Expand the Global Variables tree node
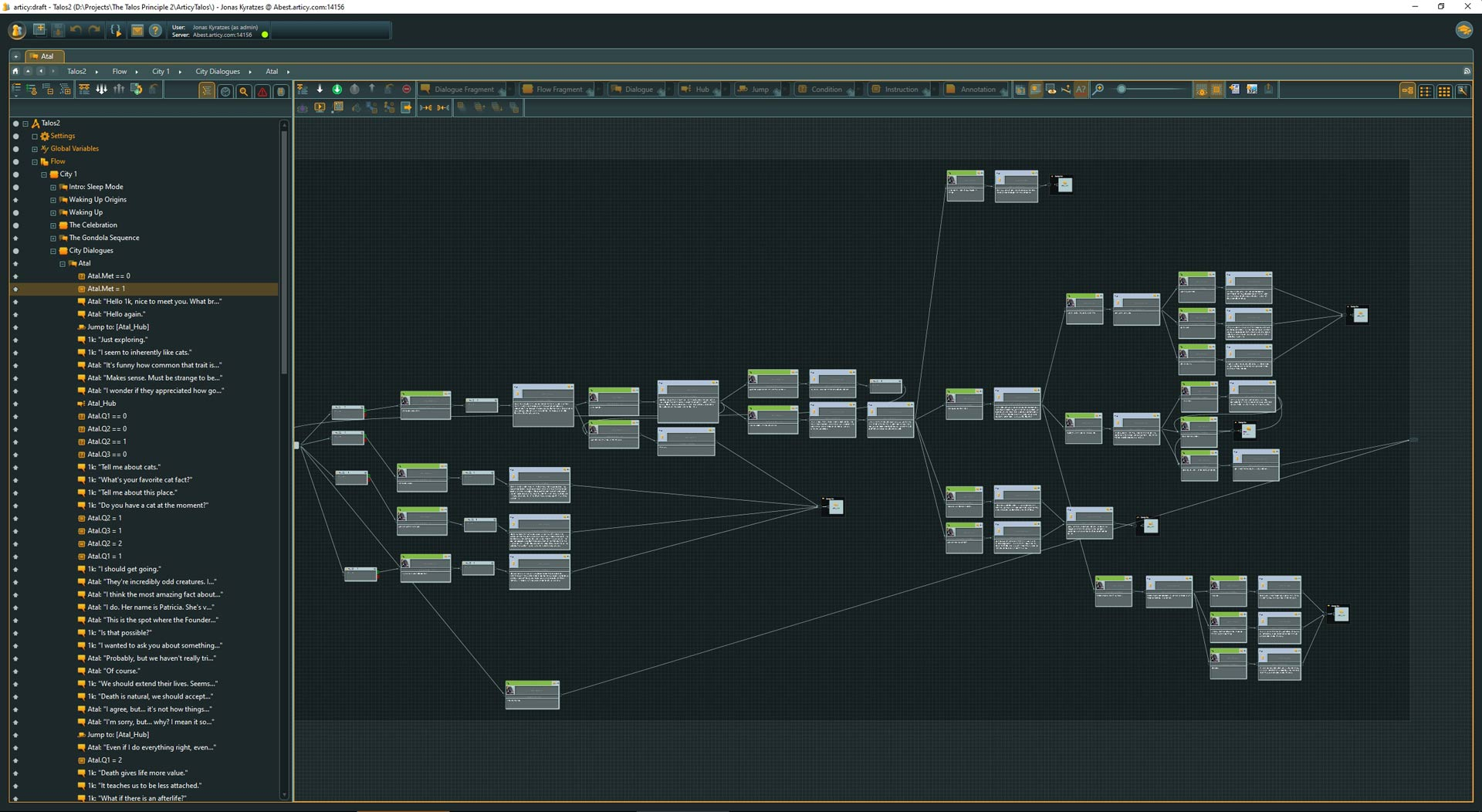This screenshot has width=1482, height=812. (x=35, y=149)
